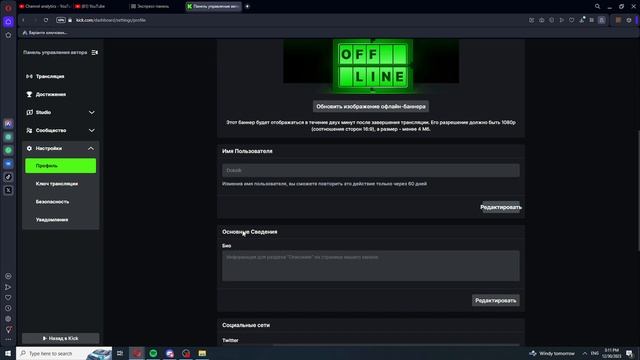The width and height of the screenshot is (640, 360).
Task: Click the Био text area
Action: 371,266
